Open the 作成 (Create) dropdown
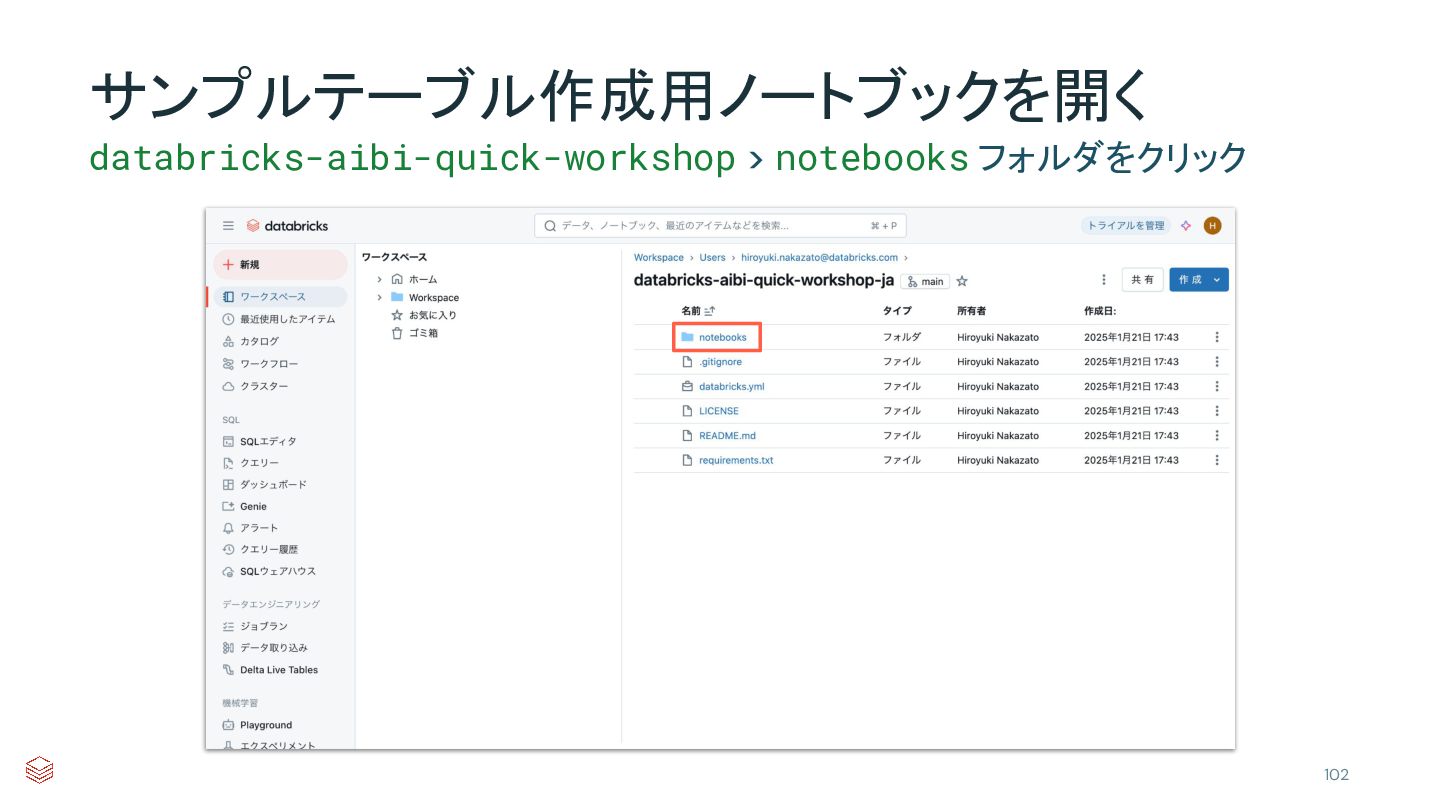1440x810 pixels. [x=1199, y=280]
